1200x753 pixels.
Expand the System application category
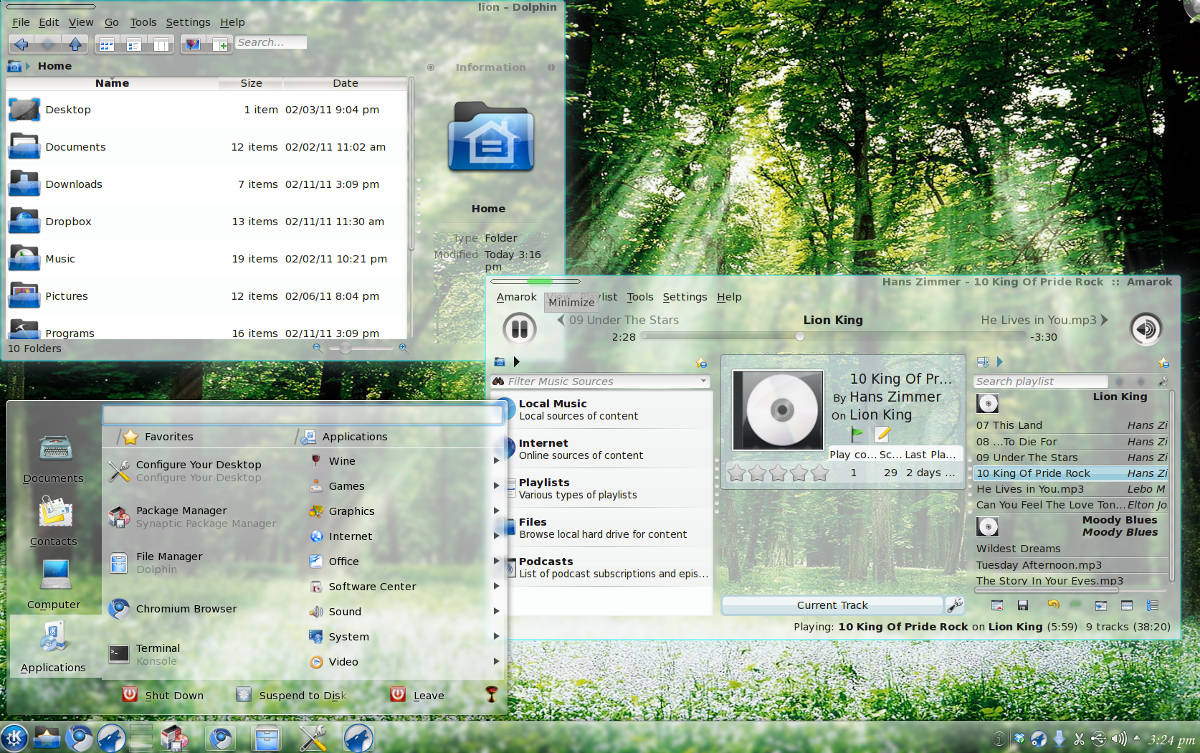click(402, 636)
